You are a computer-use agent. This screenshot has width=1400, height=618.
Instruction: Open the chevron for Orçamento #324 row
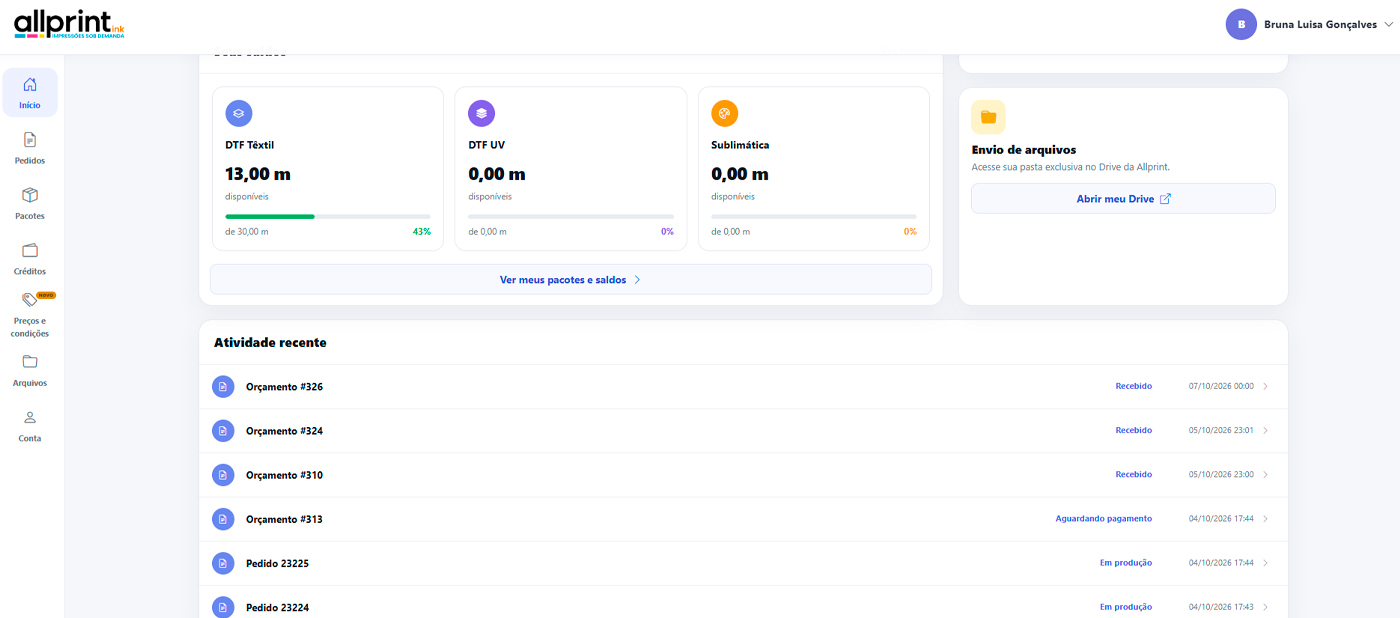coord(1266,431)
